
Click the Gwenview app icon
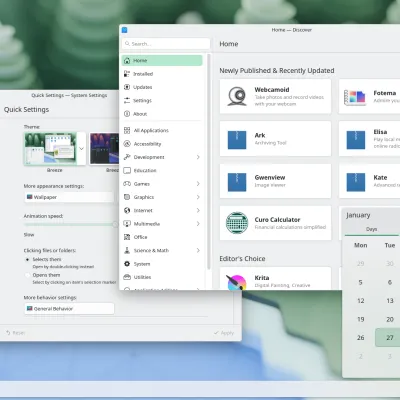click(237, 182)
